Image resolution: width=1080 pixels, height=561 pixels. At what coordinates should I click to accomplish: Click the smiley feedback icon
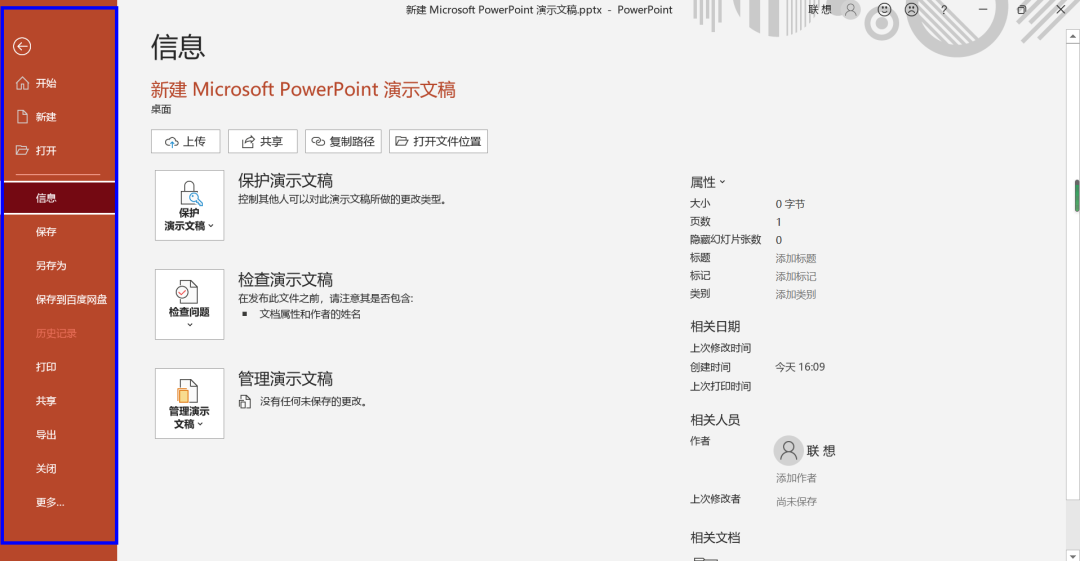884,10
